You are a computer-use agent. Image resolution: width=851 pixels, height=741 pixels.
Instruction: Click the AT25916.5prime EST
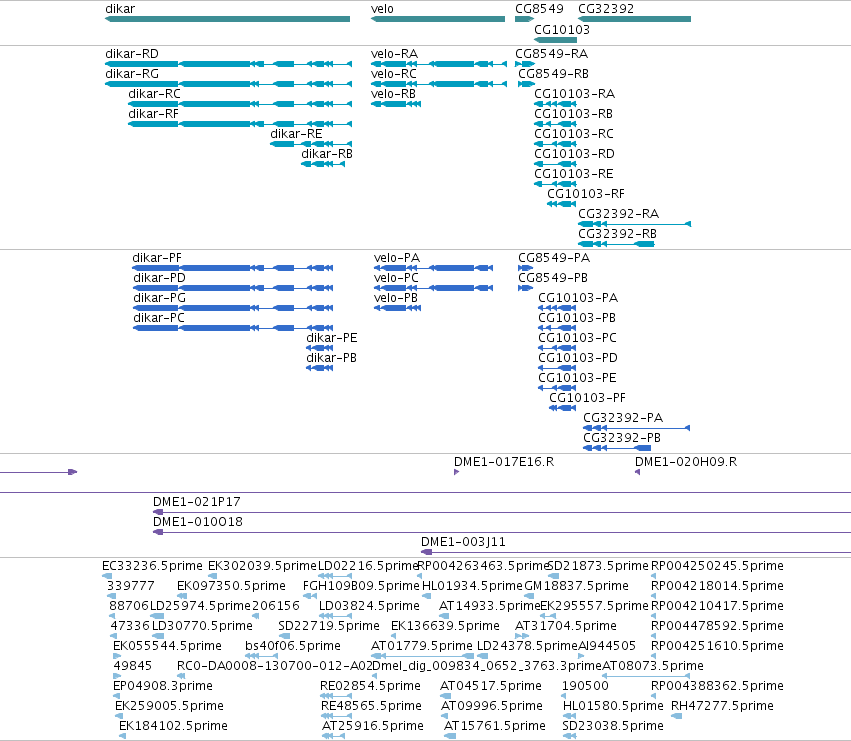click(333, 737)
